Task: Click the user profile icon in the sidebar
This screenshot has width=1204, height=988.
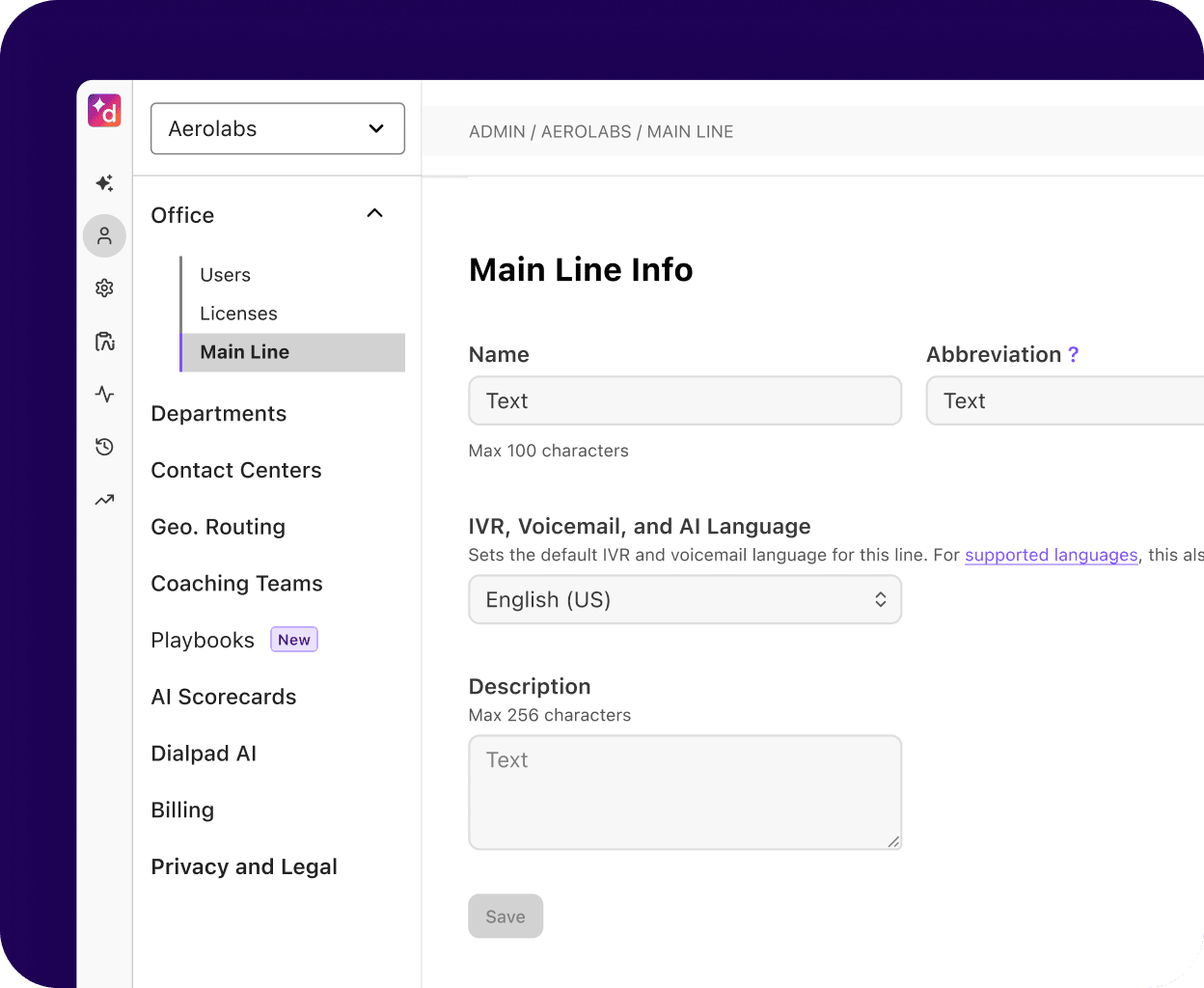Action: [x=104, y=235]
